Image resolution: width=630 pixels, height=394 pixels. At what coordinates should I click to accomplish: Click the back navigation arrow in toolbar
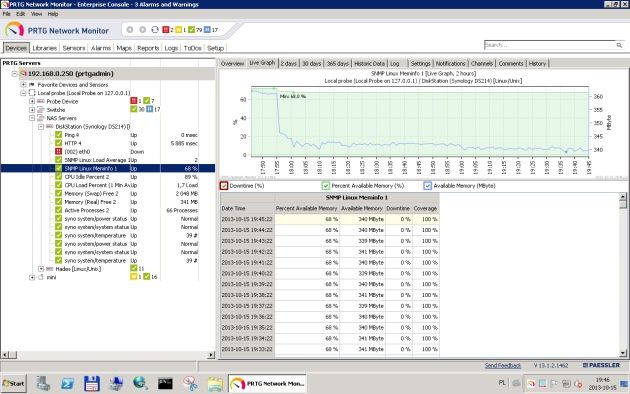pos(130,30)
